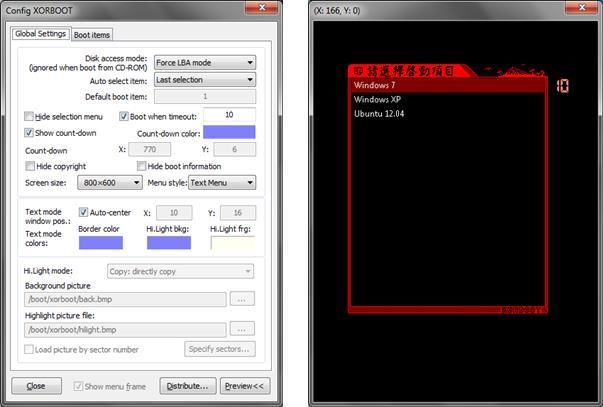The height and width of the screenshot is (407, 603).
Task: Open the Hi.Light mode dropdown
Action: [180, 271]
